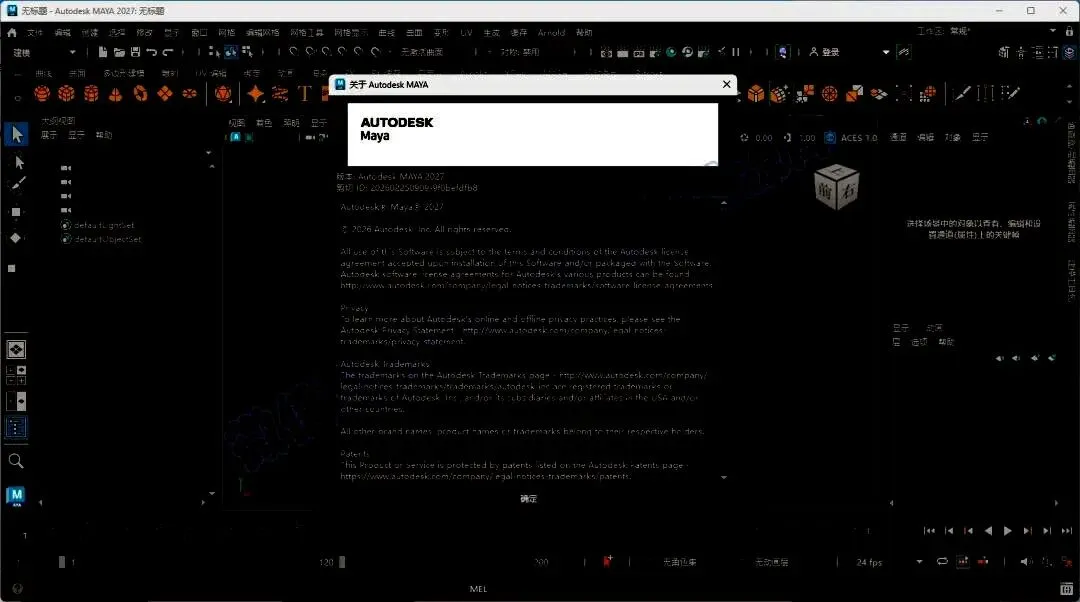Click 确定 in About dialog
1080x602 pixels.
[528, 499]
